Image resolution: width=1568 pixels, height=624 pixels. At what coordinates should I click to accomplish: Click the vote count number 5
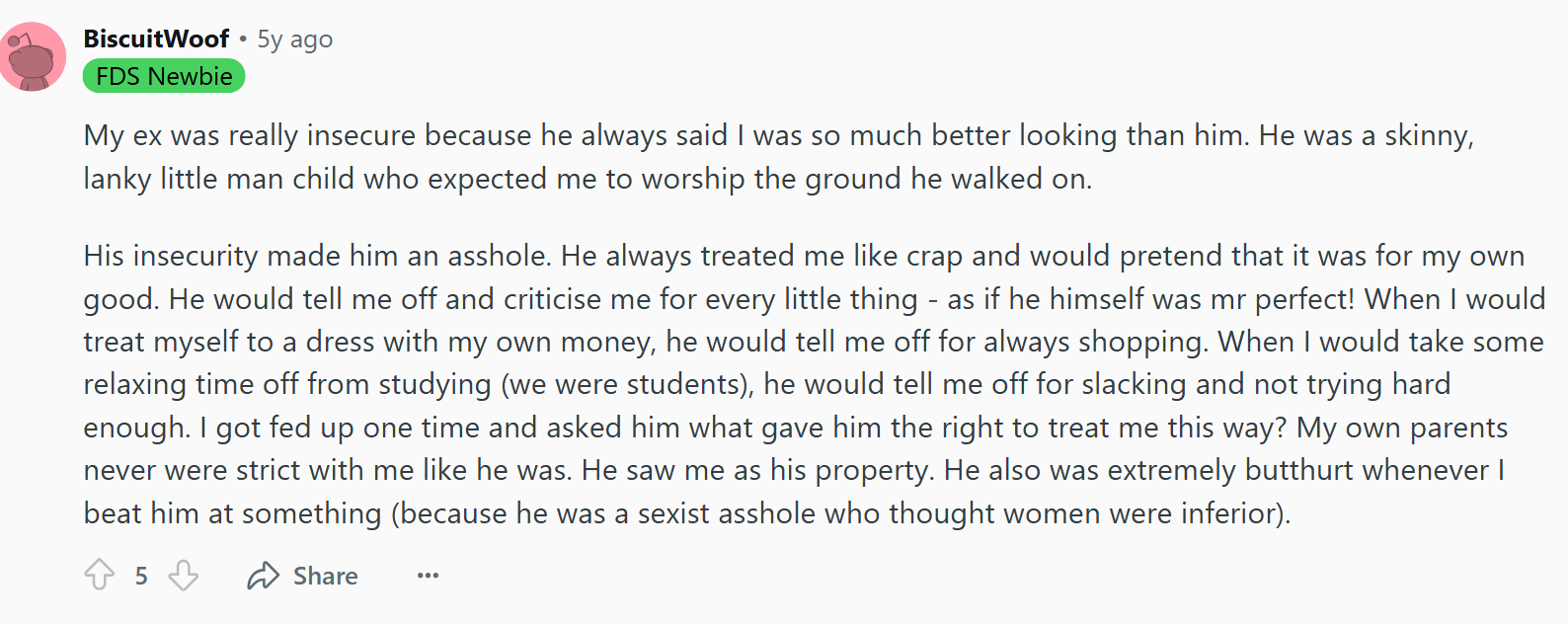pyautogui.click(x=141, y=576)
